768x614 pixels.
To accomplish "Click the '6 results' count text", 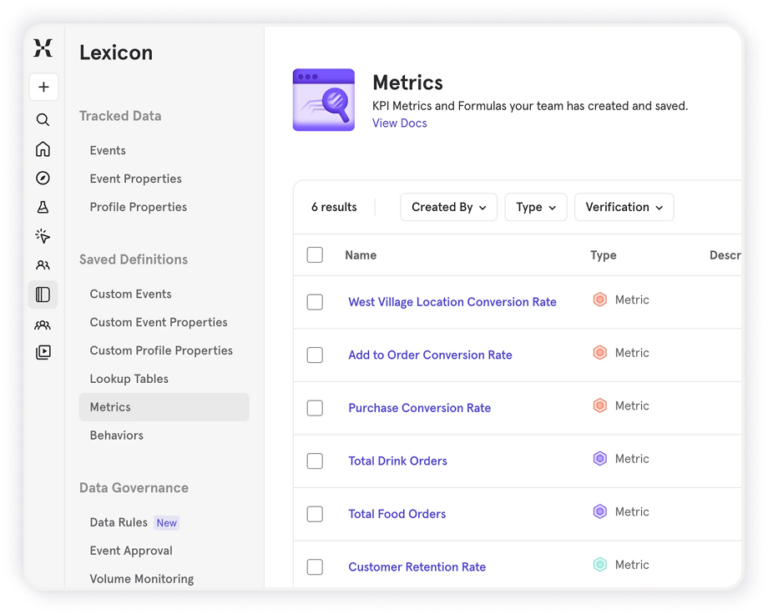I will pyautogui.click(x=334, y=207).
